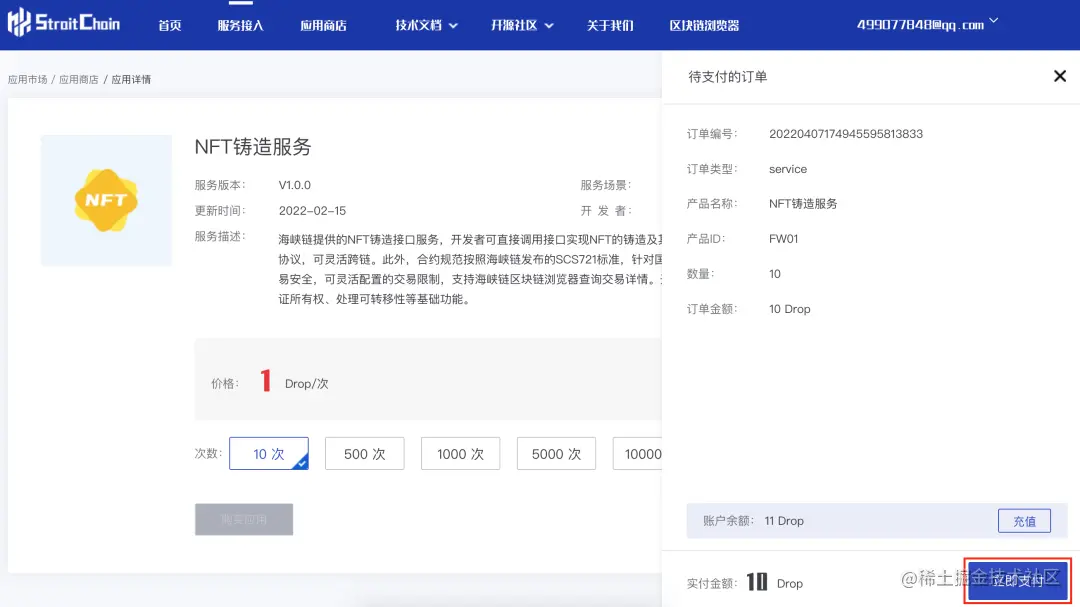Select 首页 in the navigation bar
The image size is (1080, 607).
[169, 25]
